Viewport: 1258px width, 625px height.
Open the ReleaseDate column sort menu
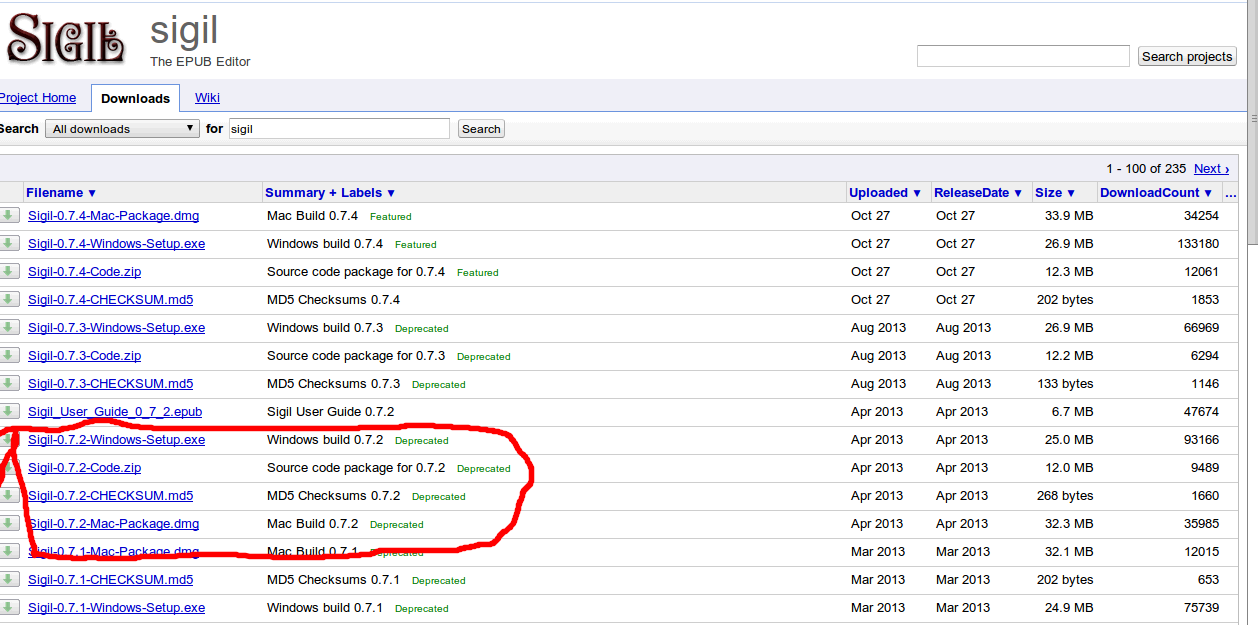pyautogui.click(x=979, y=192)
